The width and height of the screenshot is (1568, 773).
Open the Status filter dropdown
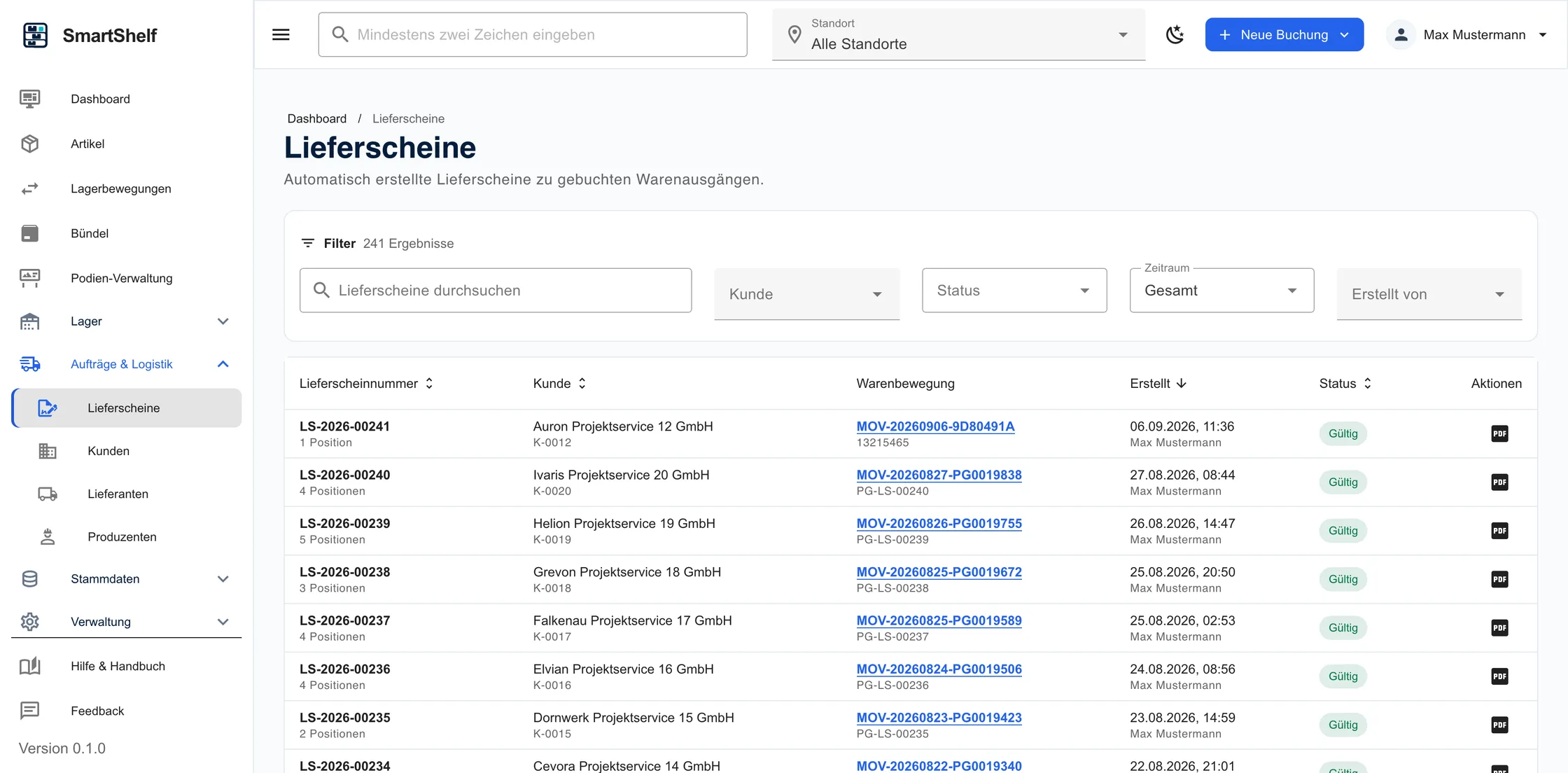(1014, 290)
